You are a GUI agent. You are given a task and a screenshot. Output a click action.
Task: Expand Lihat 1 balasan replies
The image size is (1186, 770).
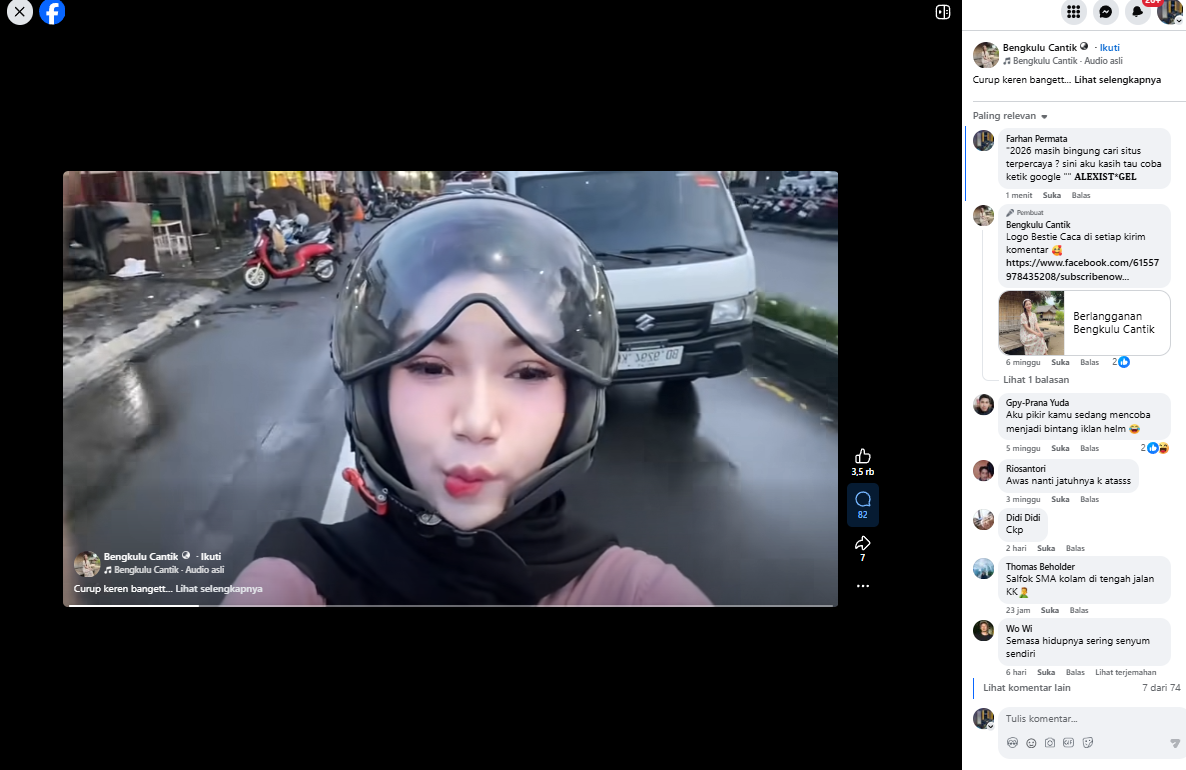click(x=1035, y=380)
